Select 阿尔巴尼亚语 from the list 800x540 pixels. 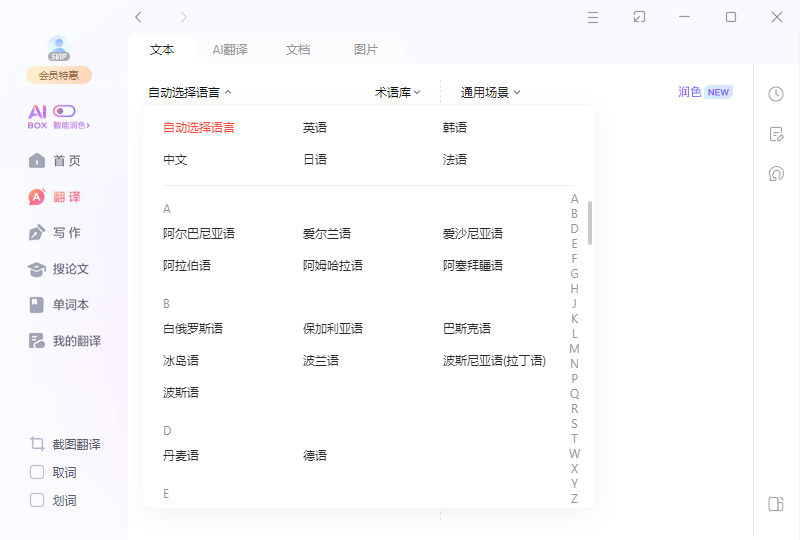[x=199, y=234]
